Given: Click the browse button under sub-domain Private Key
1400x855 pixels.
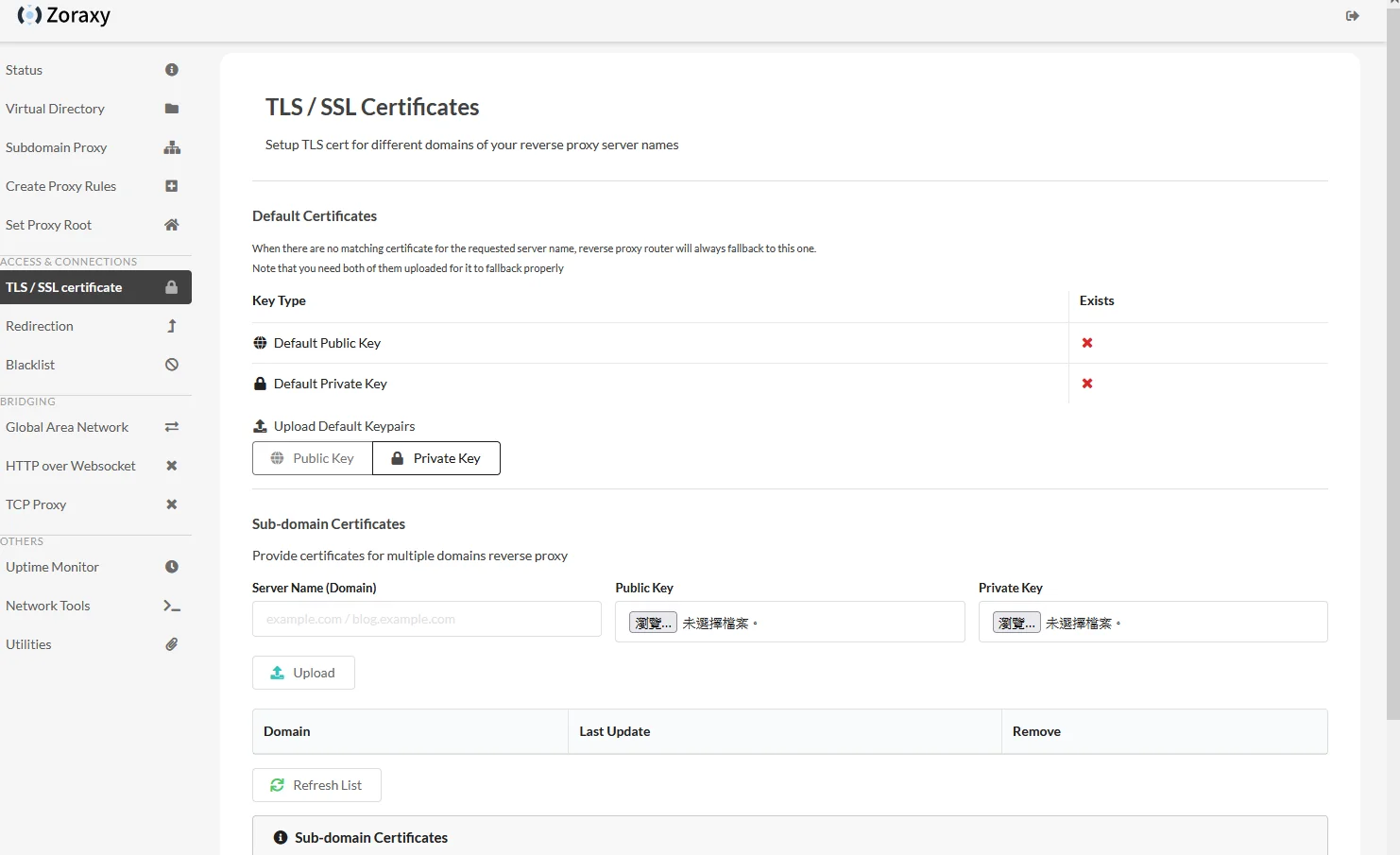Looking at the screenshot, I should tap(1016, 623).
